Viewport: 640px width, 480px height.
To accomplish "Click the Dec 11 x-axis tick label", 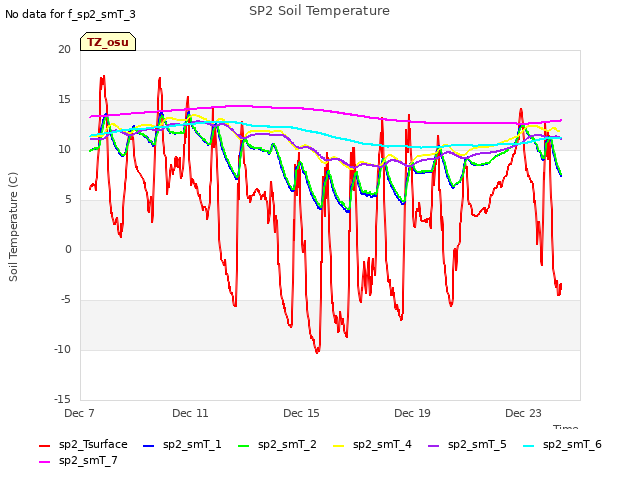I will click(x=190, y=413).
